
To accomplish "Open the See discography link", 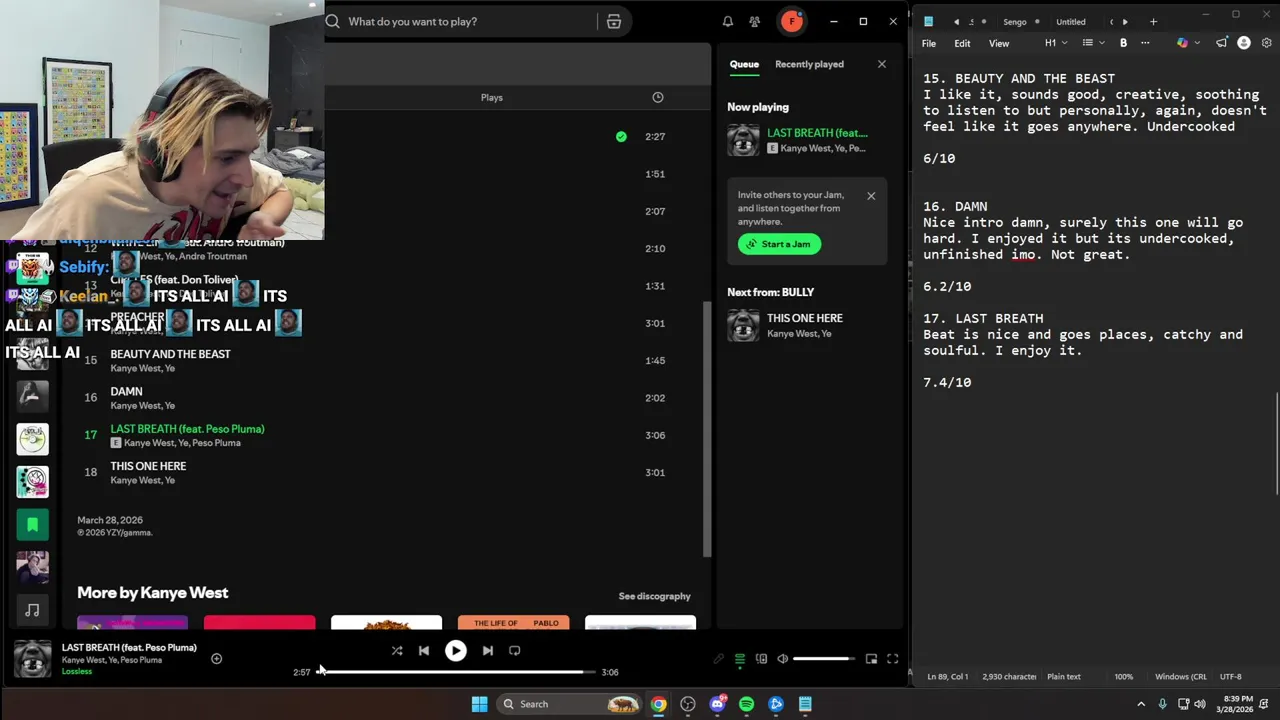I will 654,596.
